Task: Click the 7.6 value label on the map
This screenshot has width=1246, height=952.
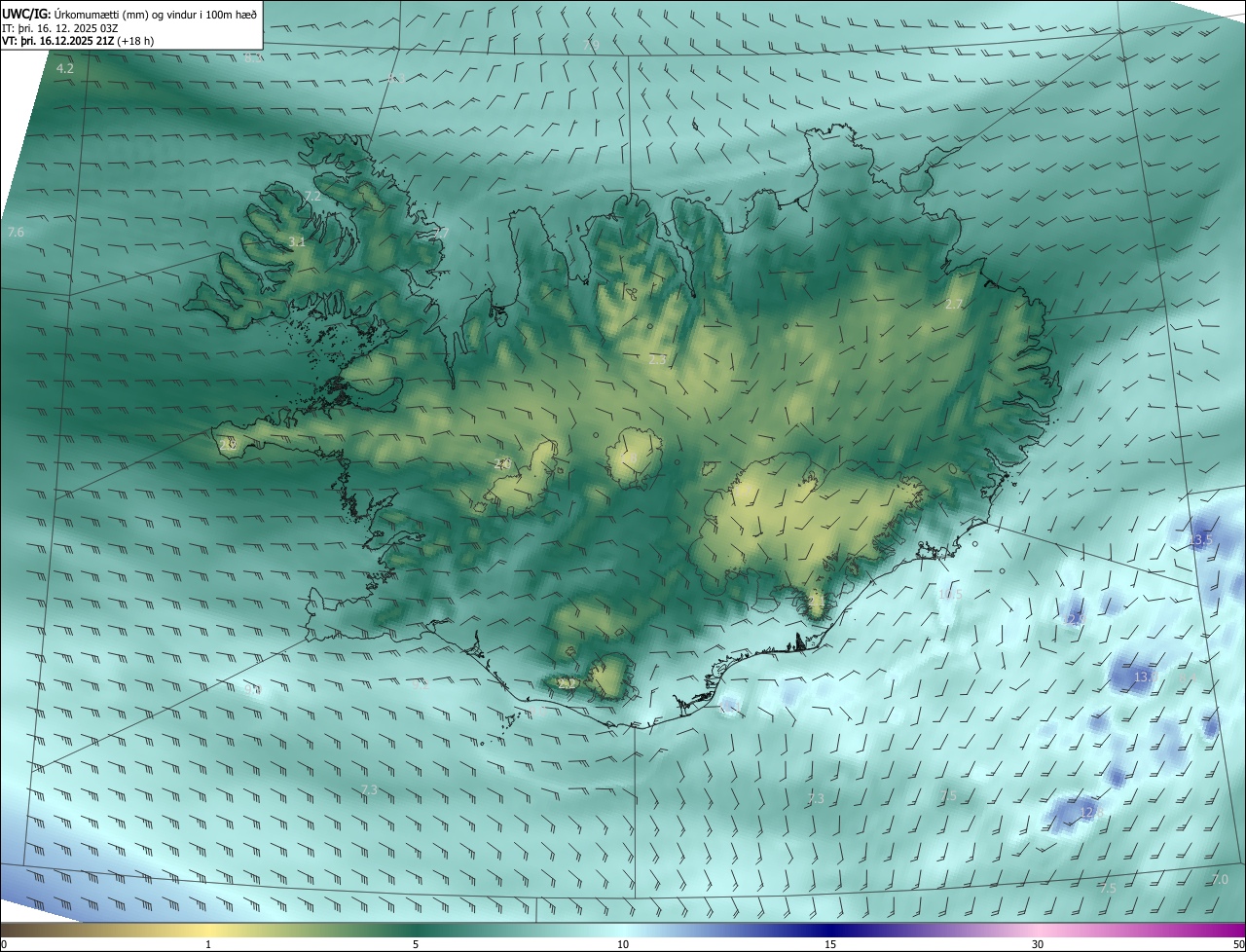Action: click(x=16, y=233)
